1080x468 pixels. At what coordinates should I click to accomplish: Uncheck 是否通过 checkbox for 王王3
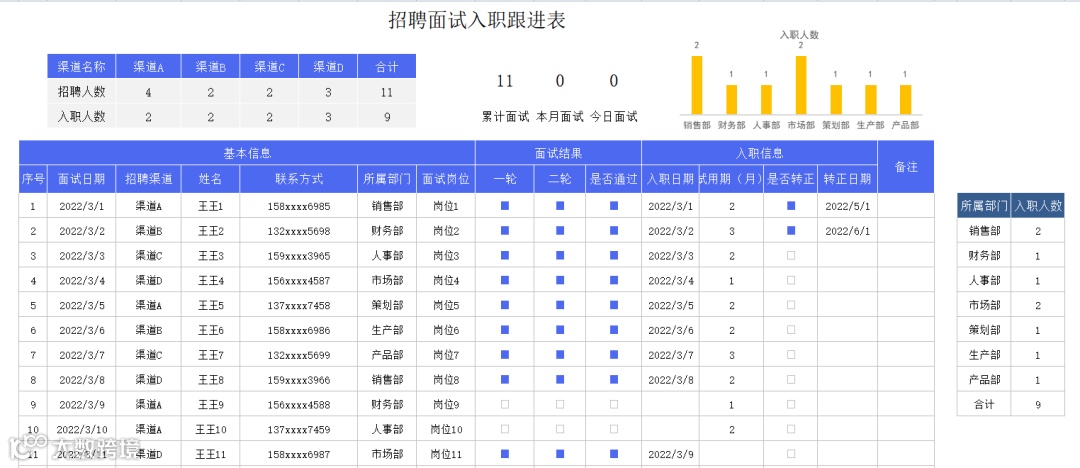(614, 256)
